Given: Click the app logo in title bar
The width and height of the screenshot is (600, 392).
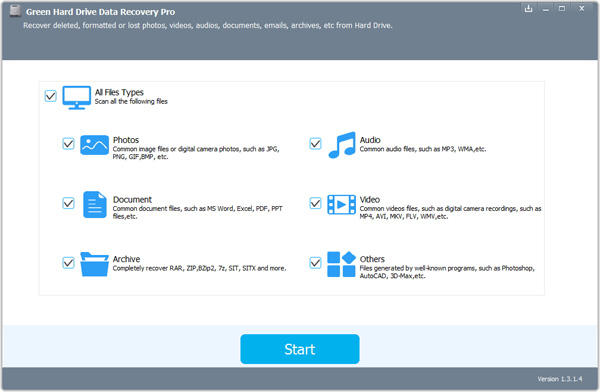Looking at the screenshot, I should click(x=15, y=11).
